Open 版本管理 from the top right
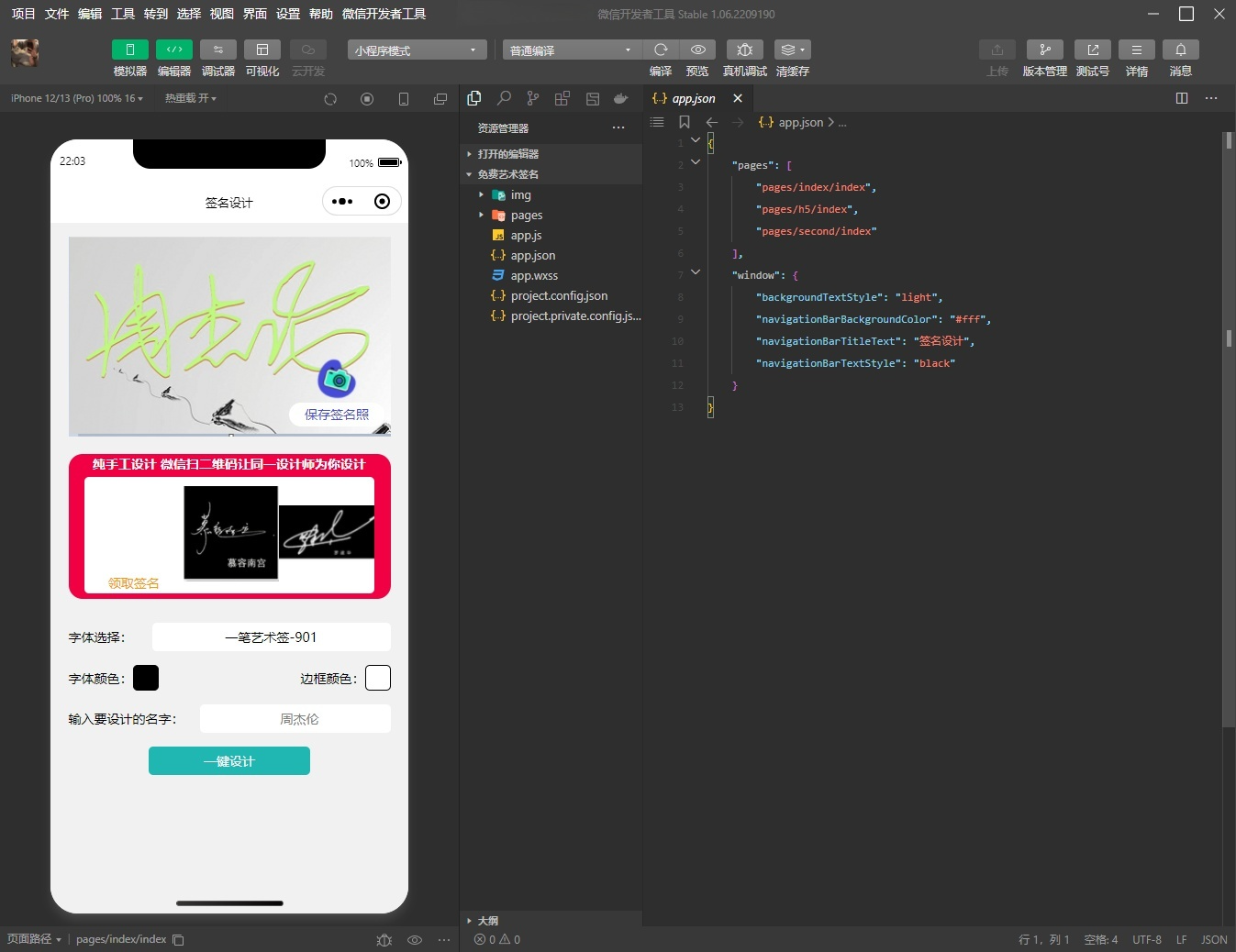Viewport: 1236px width, 952px height. (1045, 58)
